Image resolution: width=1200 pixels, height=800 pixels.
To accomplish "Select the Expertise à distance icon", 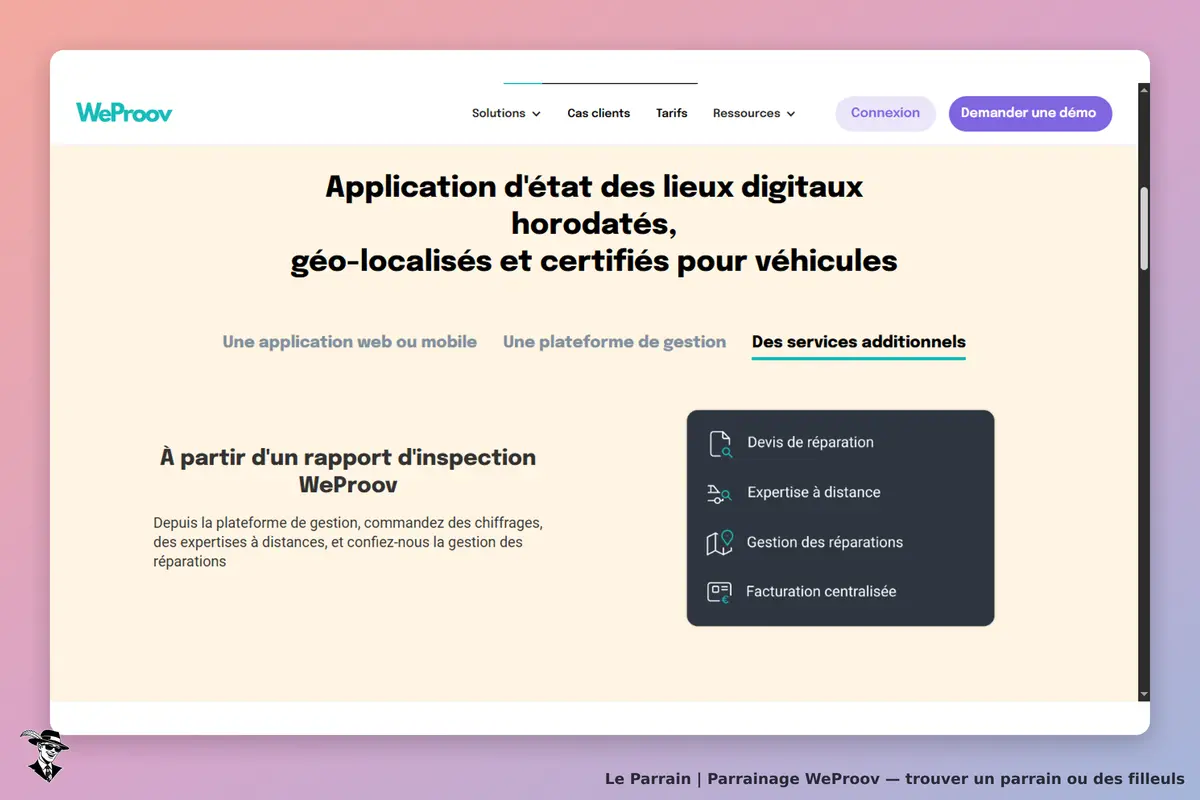I will pos(720,493).
